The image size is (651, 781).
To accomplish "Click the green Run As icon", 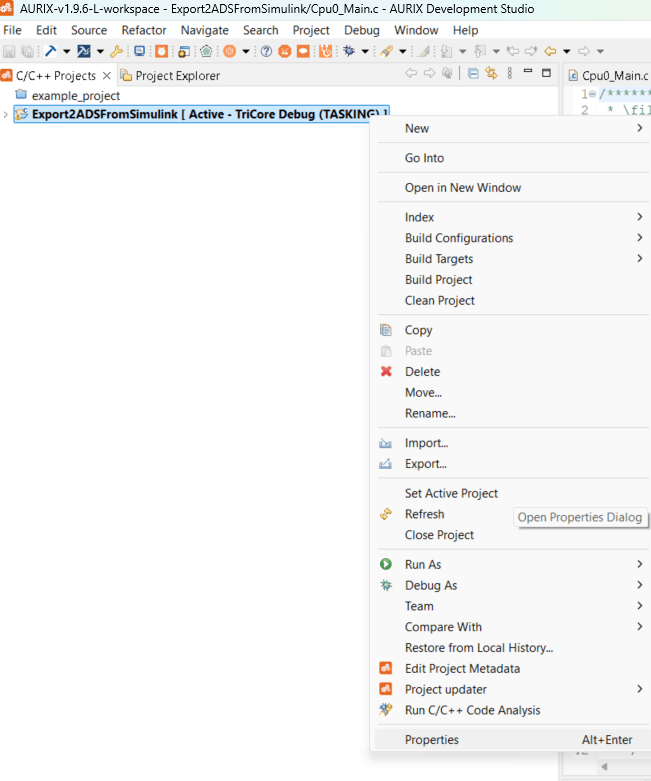I will click(386, 565).
